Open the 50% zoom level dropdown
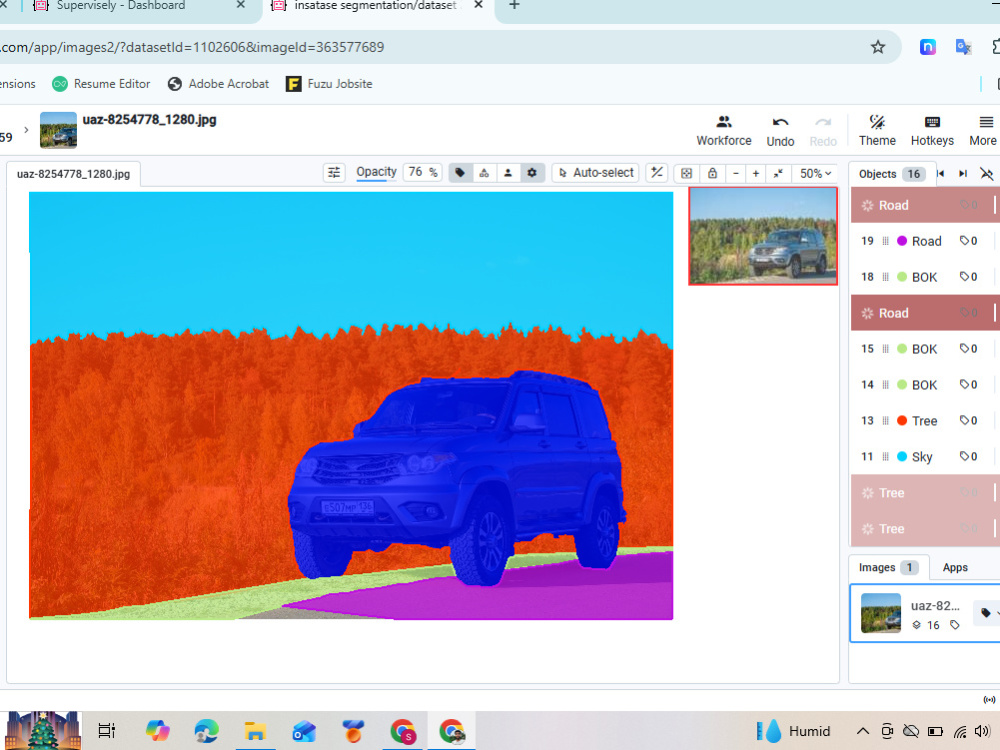This screenshot has height=750, width=1000. click(816, 173)
